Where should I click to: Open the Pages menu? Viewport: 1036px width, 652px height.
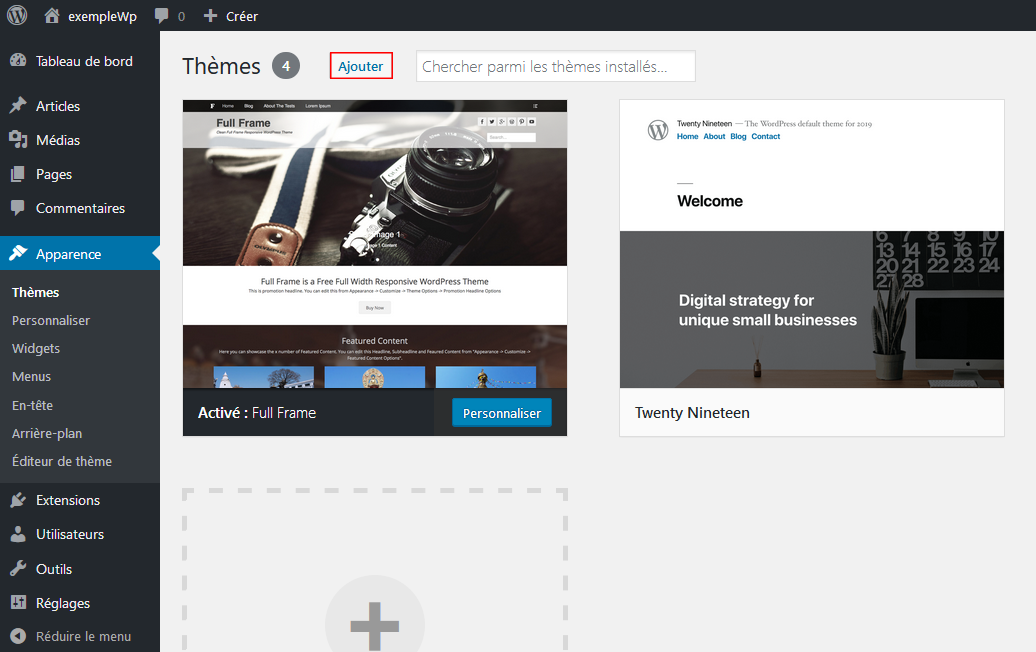(54, 174)
